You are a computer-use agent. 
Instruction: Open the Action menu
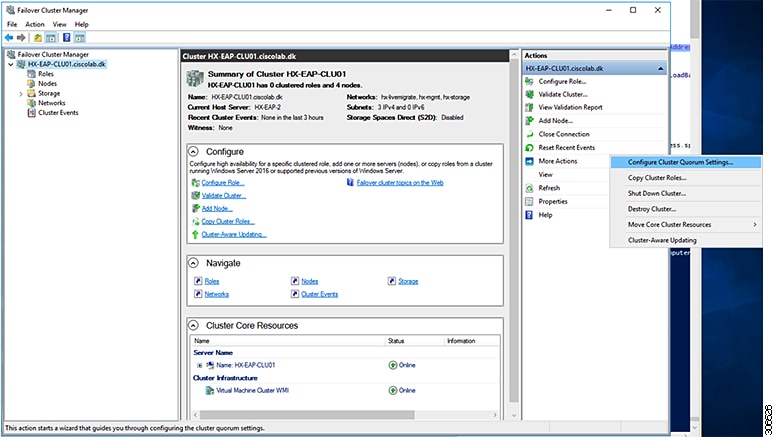coord(33,23)
